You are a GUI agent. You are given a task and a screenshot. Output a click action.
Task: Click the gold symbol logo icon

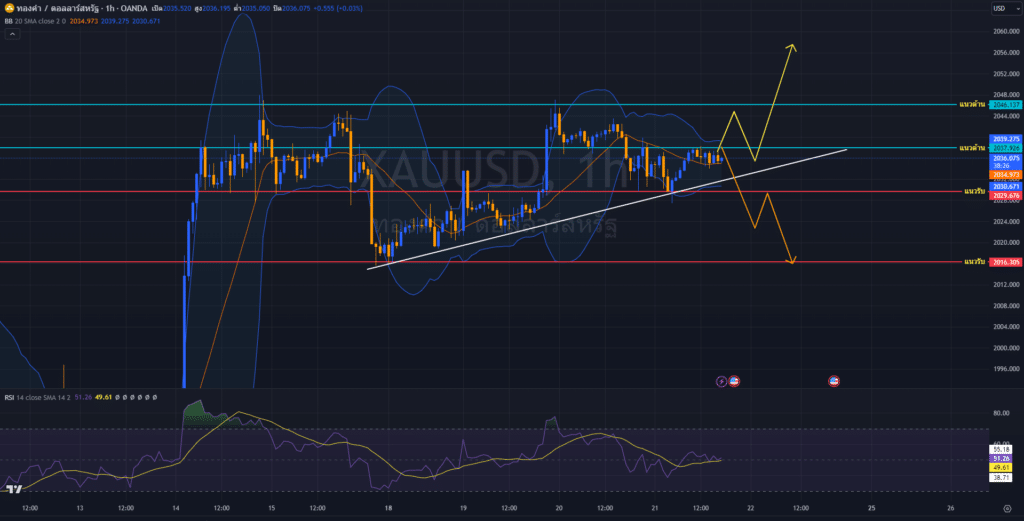click(9, 8)
